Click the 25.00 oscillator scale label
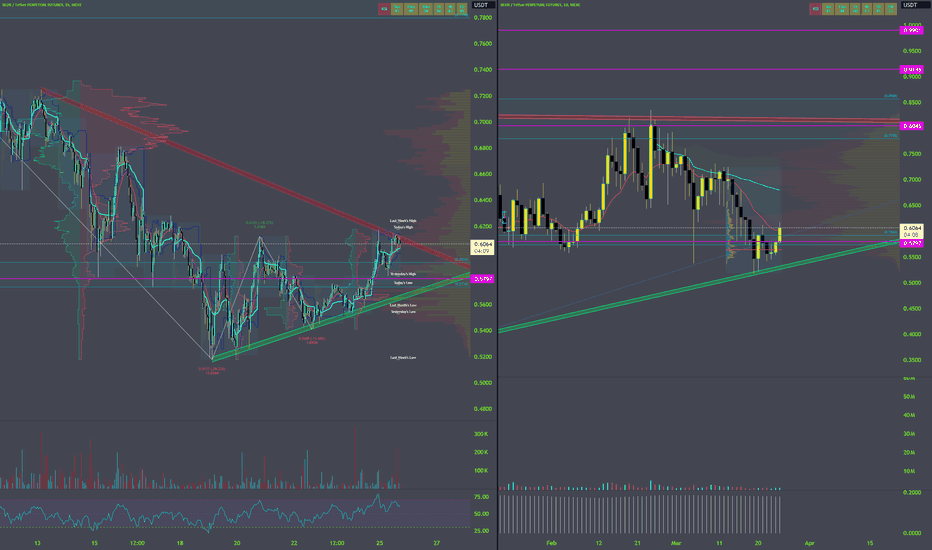 (x=481, y=531)
